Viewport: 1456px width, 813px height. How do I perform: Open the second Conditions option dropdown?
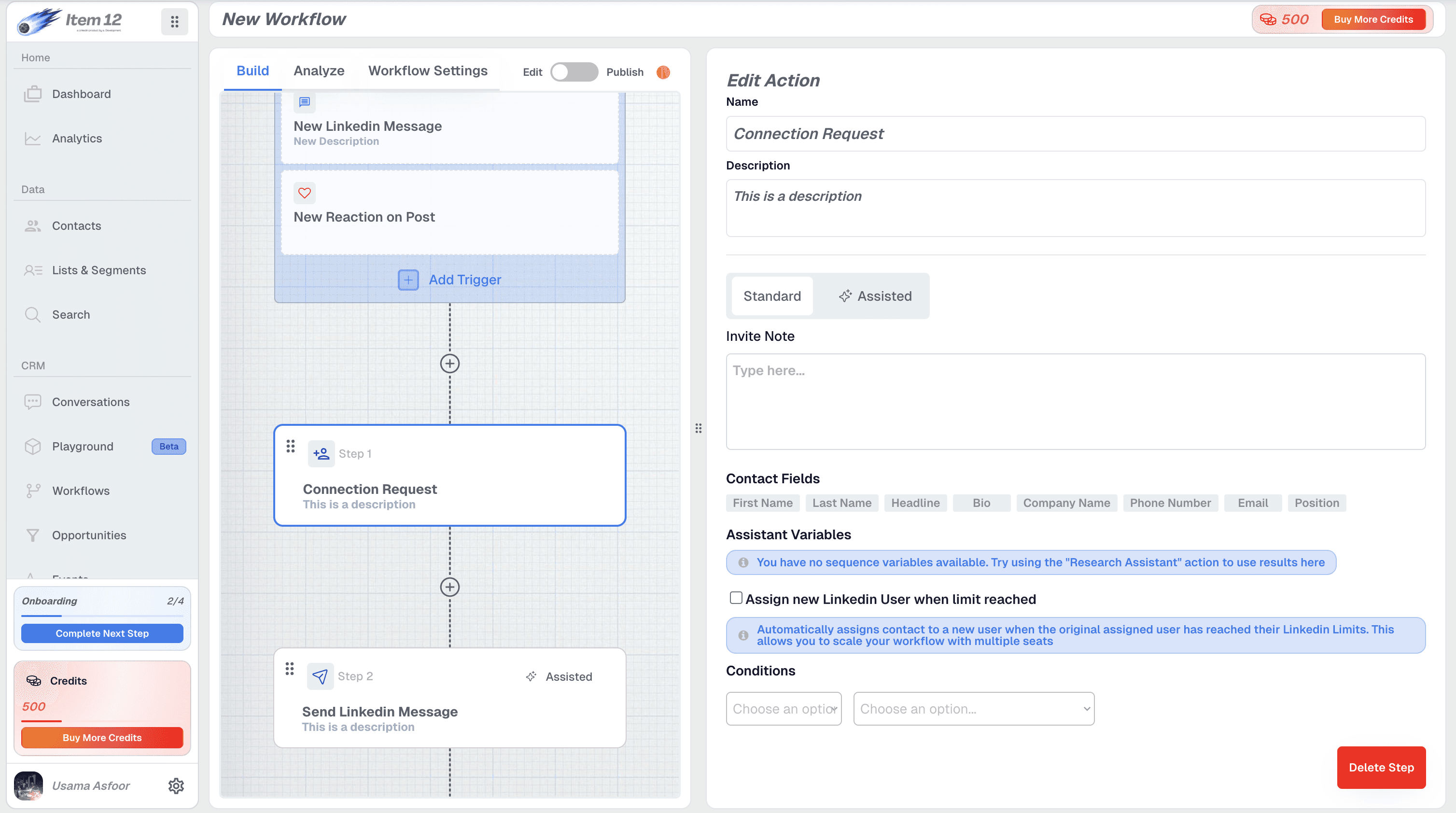coord(973,708)
